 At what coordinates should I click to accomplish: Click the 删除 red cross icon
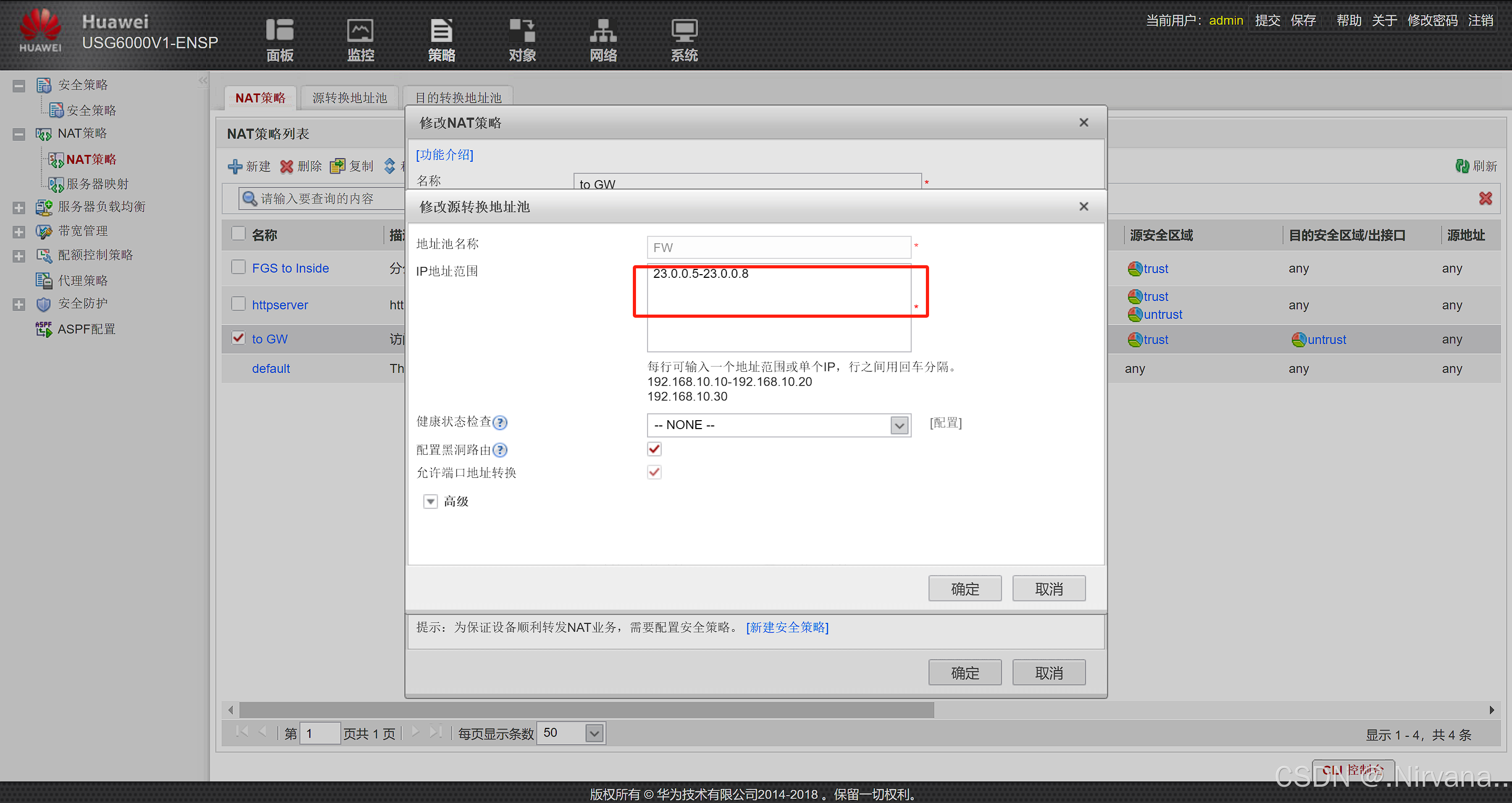[286, 166]
